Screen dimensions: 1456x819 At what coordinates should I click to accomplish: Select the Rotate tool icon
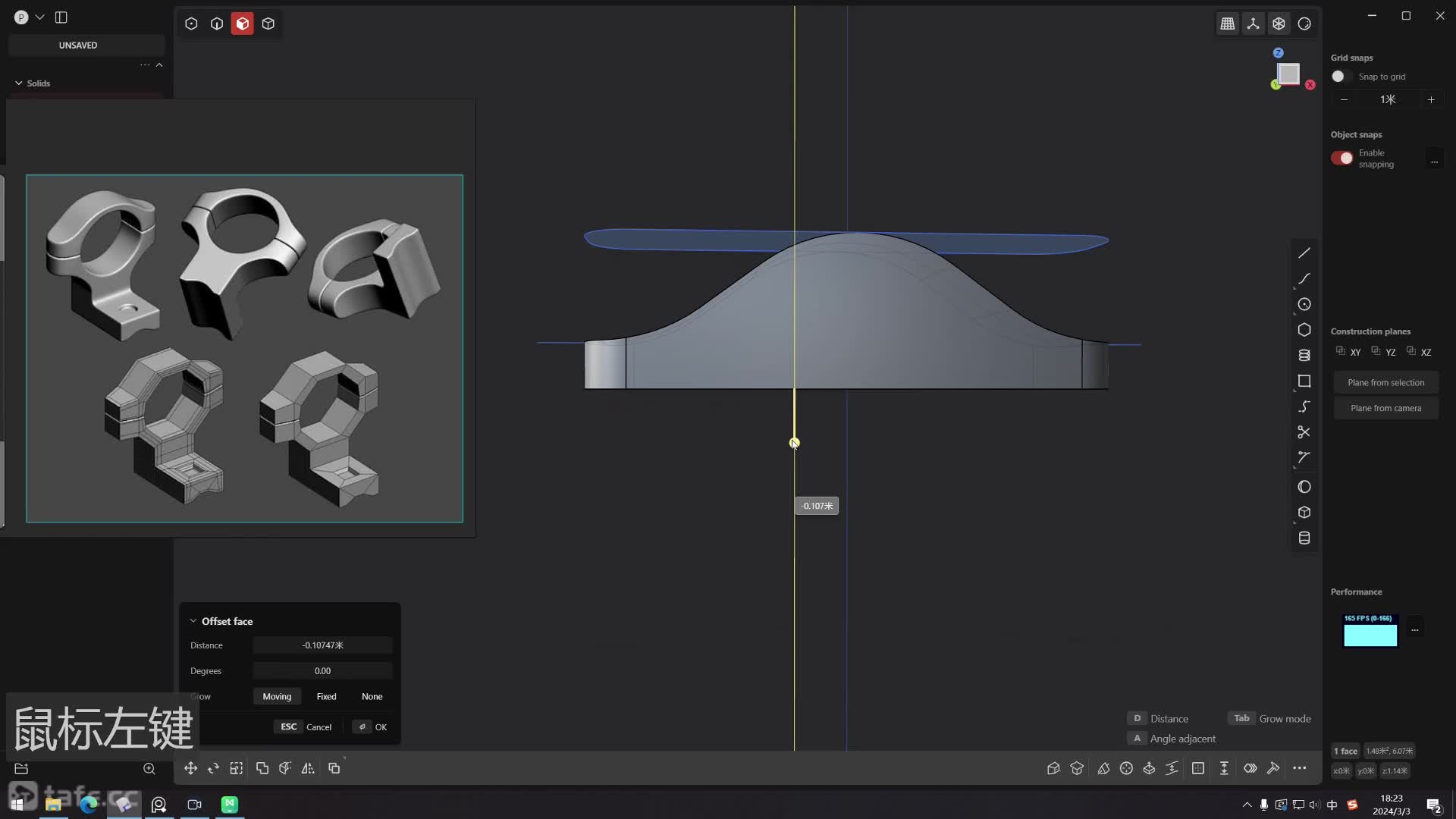(x=213, y=769)
